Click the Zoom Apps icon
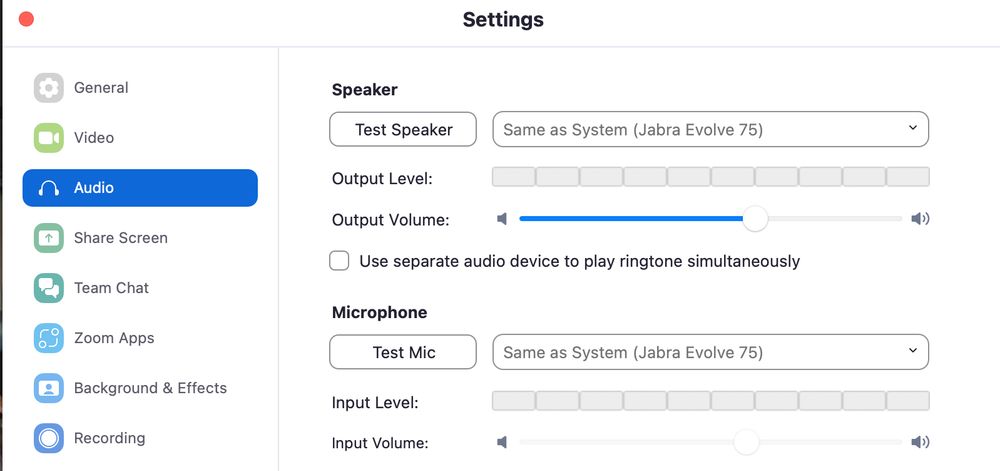Viewport: 1000px width, 471px height. tap(48, 338)
